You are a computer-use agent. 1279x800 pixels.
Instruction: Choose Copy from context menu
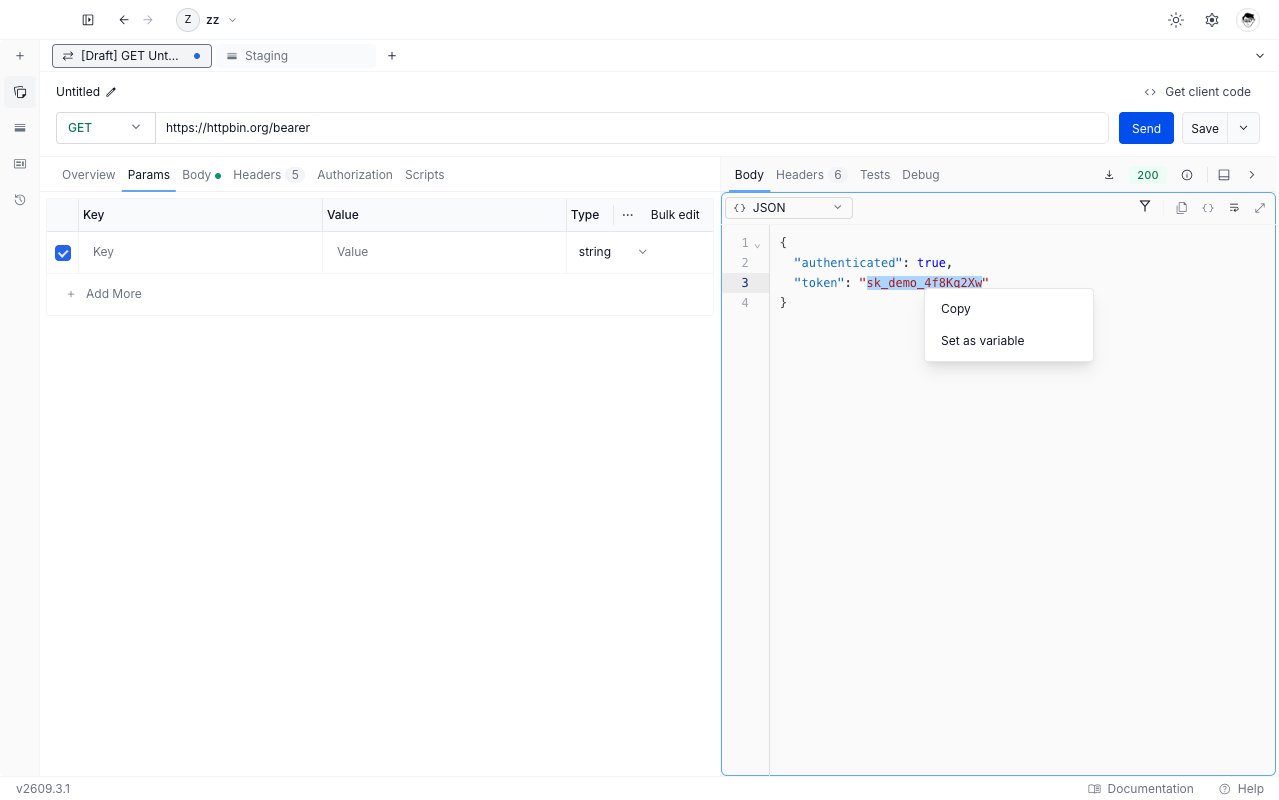(1008, 309)
